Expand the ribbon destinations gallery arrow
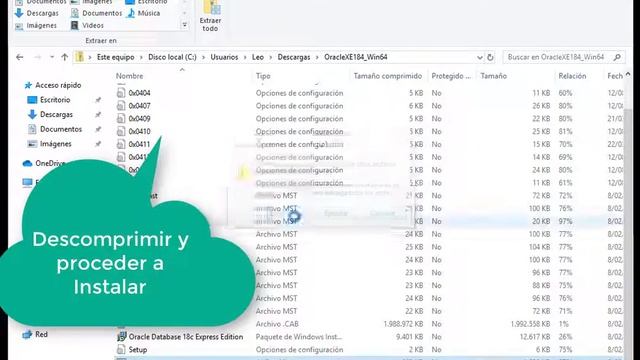This screenshot has width=640, height=360. [185, 25]
